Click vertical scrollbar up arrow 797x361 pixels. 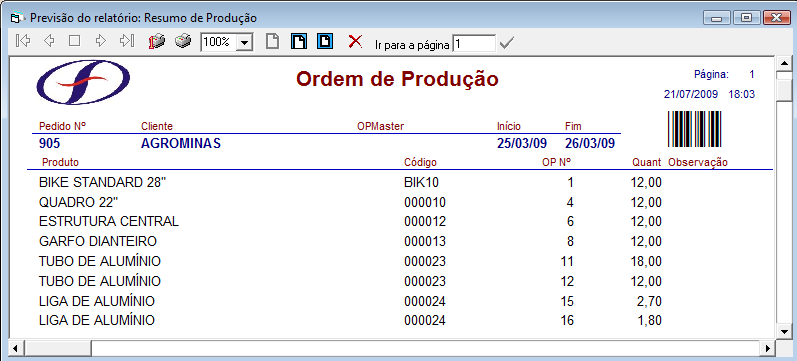point(784,64)
